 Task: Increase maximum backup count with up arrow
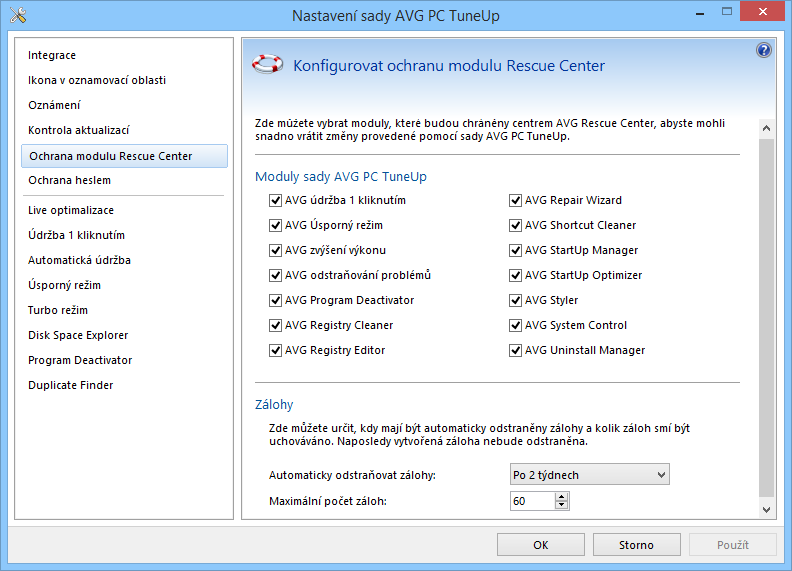click(x=561, y=497)
